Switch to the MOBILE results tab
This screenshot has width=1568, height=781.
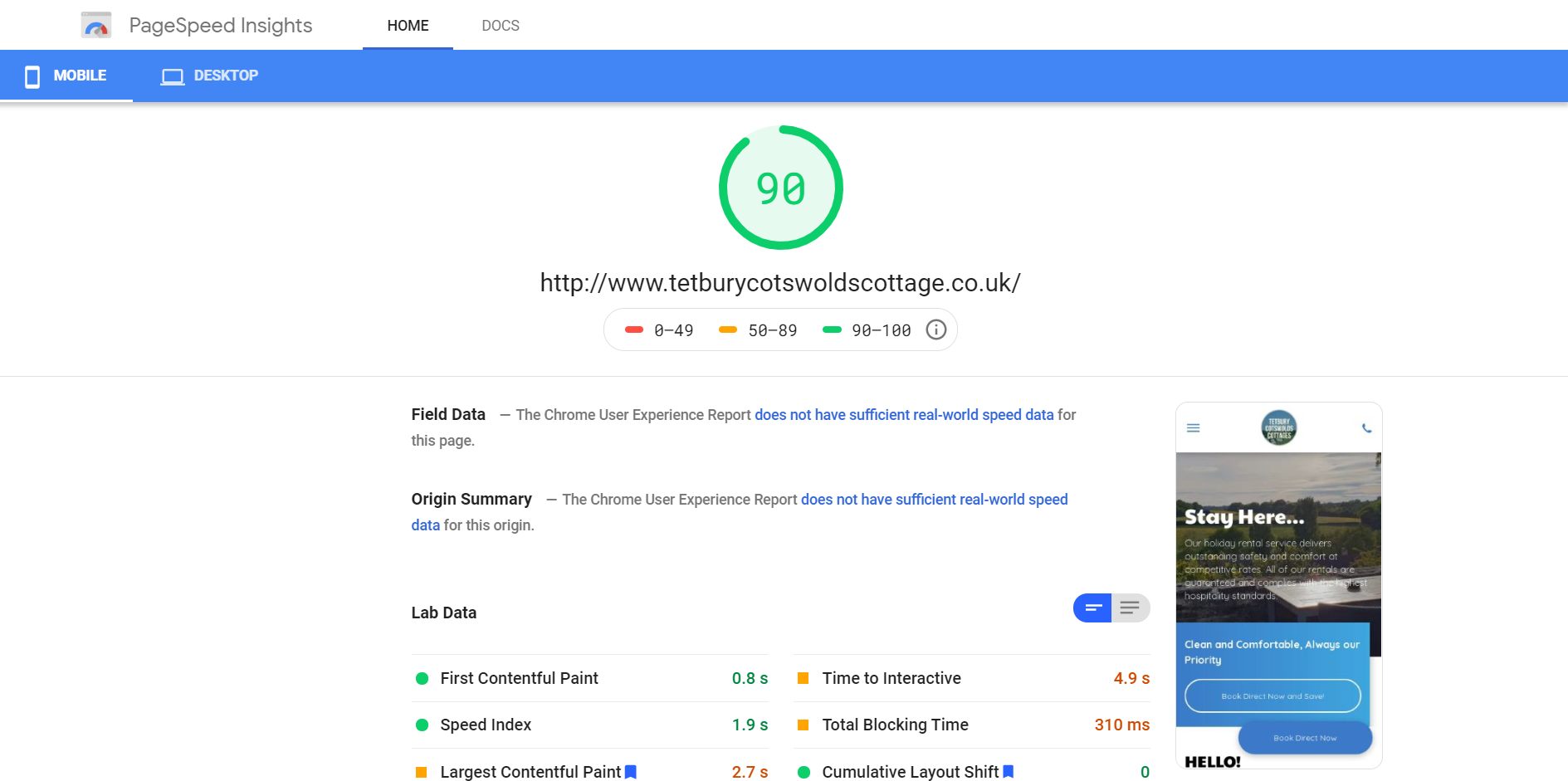pos(66,76)
